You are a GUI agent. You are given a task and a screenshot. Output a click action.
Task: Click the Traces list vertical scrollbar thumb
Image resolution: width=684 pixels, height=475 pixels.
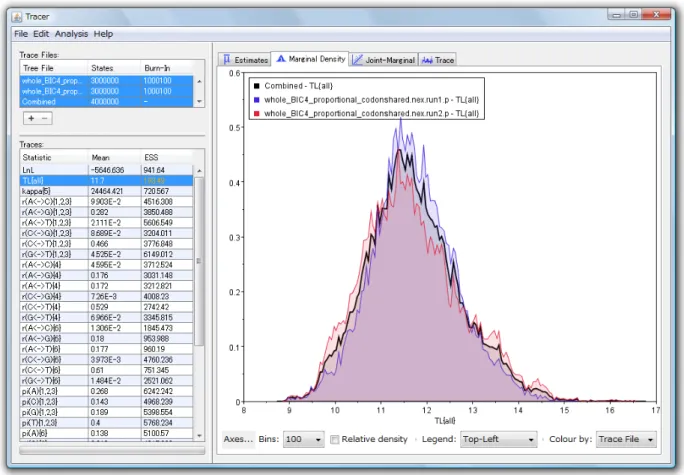[x=199, y=261]
